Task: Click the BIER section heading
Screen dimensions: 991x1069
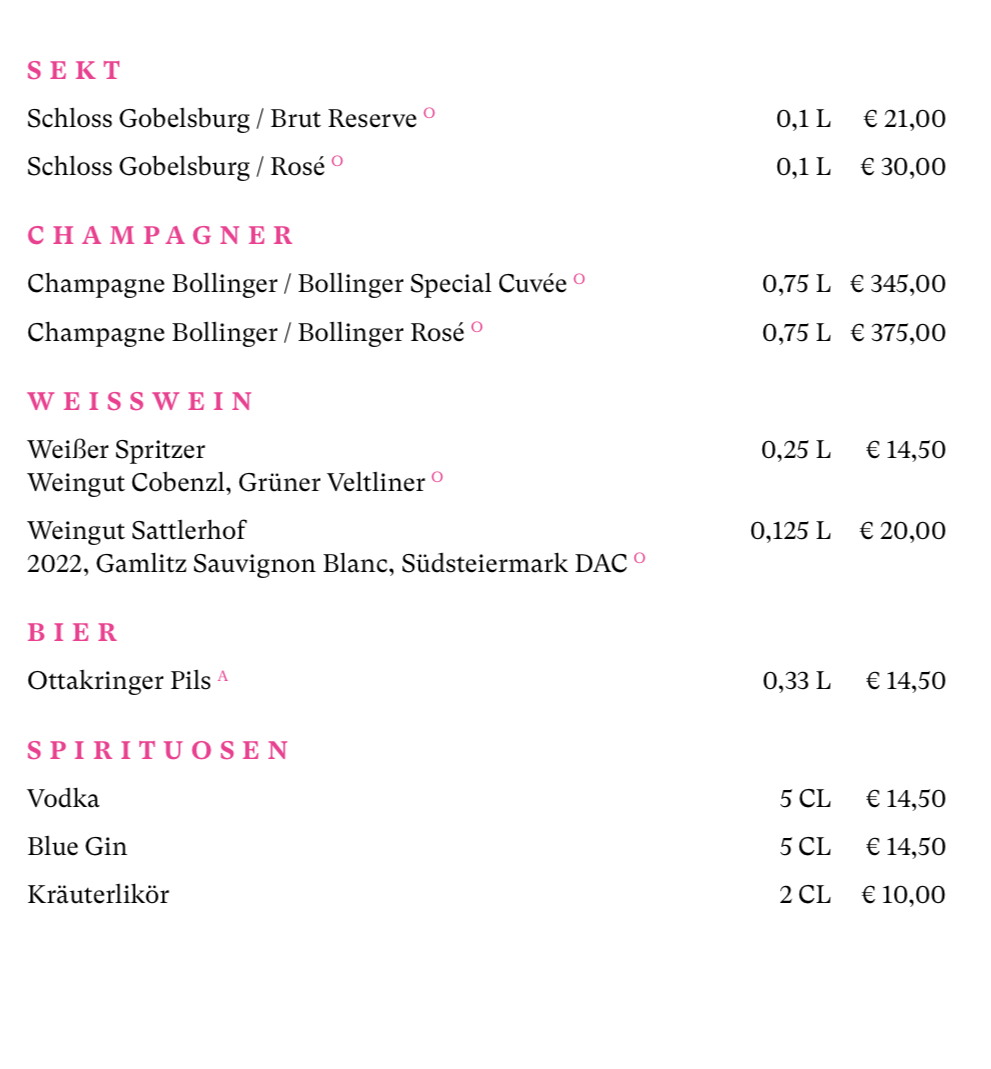Action: [x=73, y=633]
